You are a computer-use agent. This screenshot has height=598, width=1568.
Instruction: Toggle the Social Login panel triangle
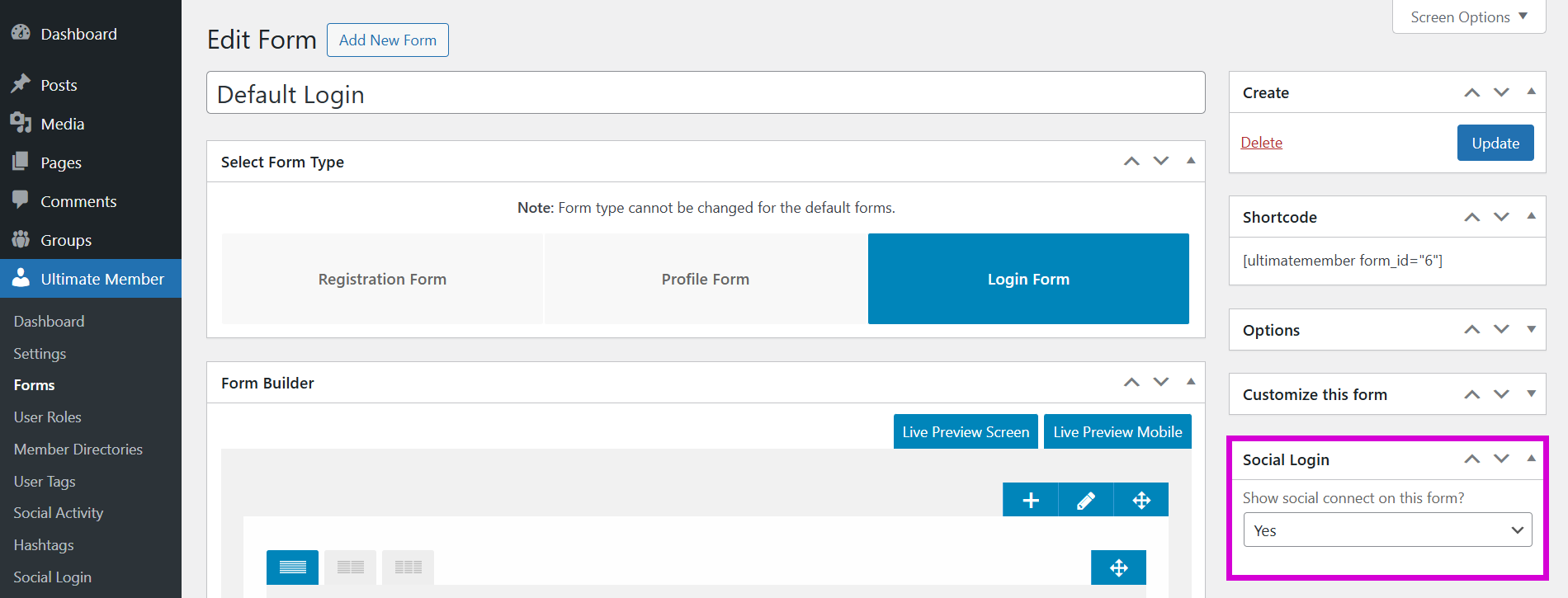[1531, 459]
